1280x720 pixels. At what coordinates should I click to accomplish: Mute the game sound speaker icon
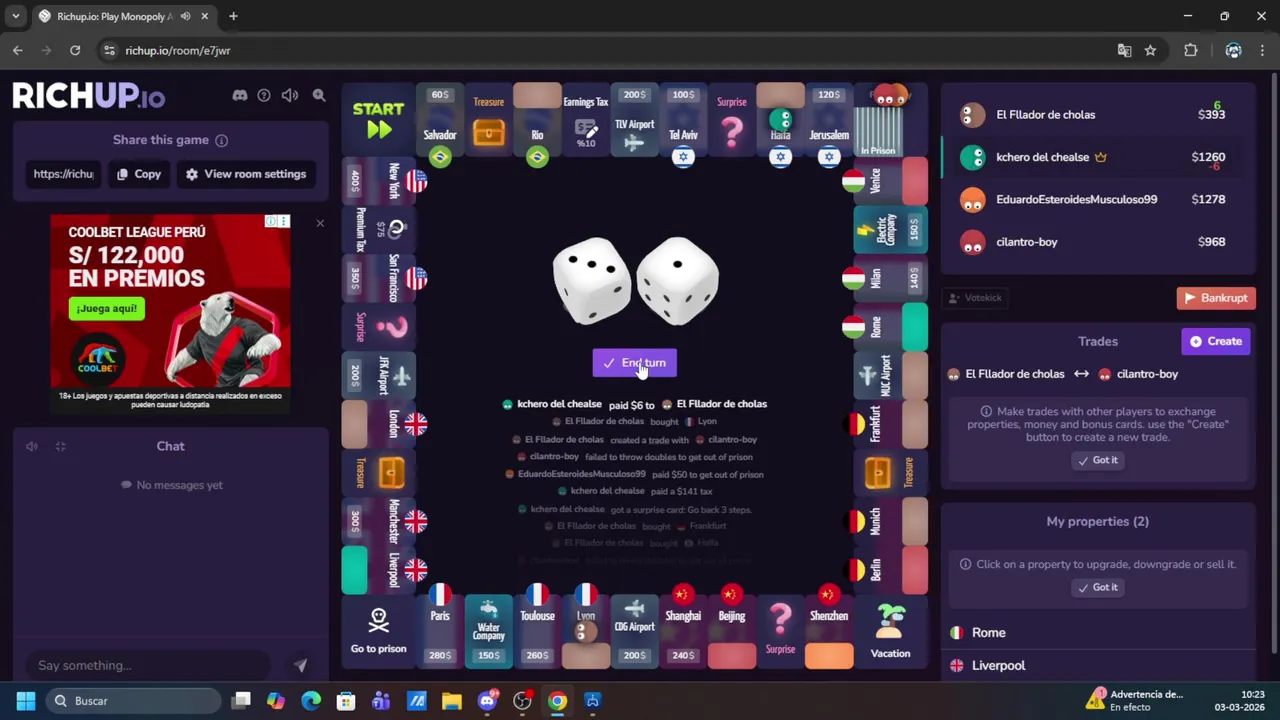tap(290, 95)
